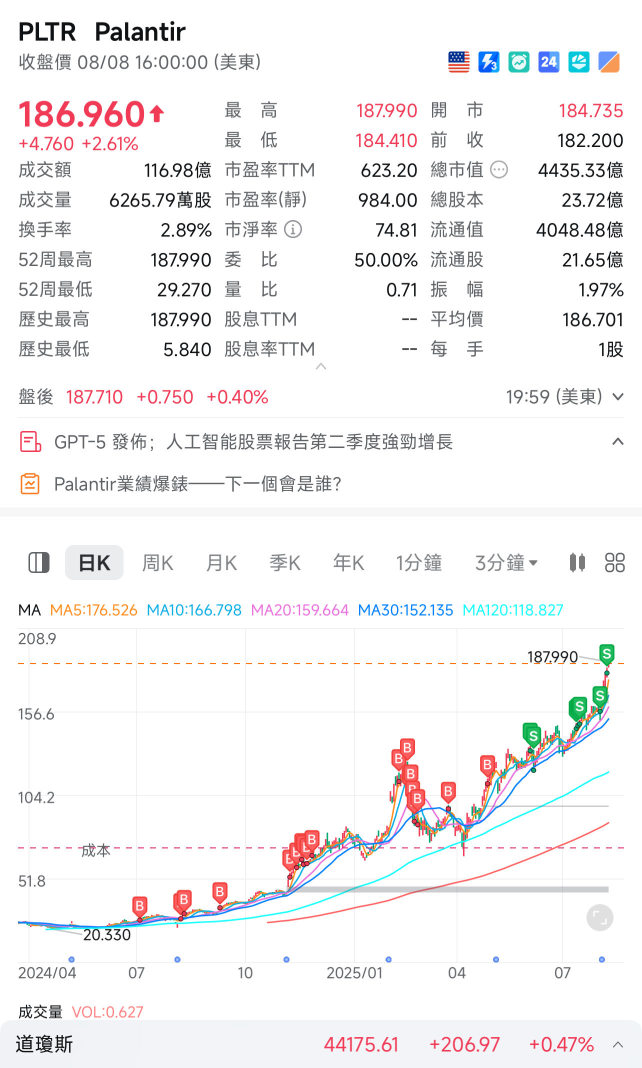Switch to the 周K chart tab
642x1068 pixels.
point(157,563)
